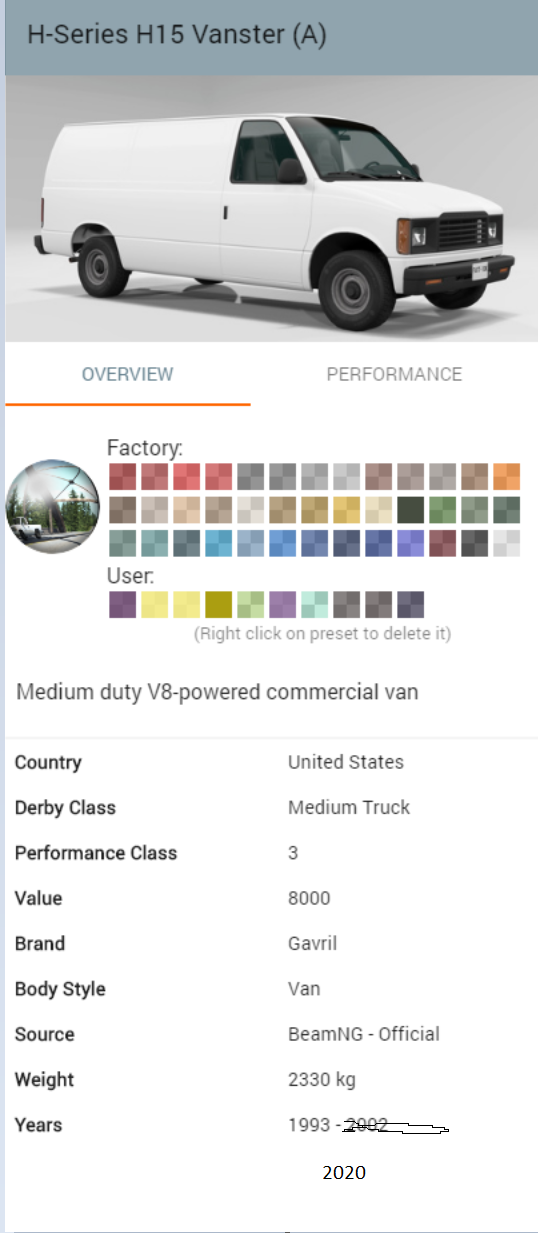
Task: Choose the white factory color in third row
Action: 506,543
